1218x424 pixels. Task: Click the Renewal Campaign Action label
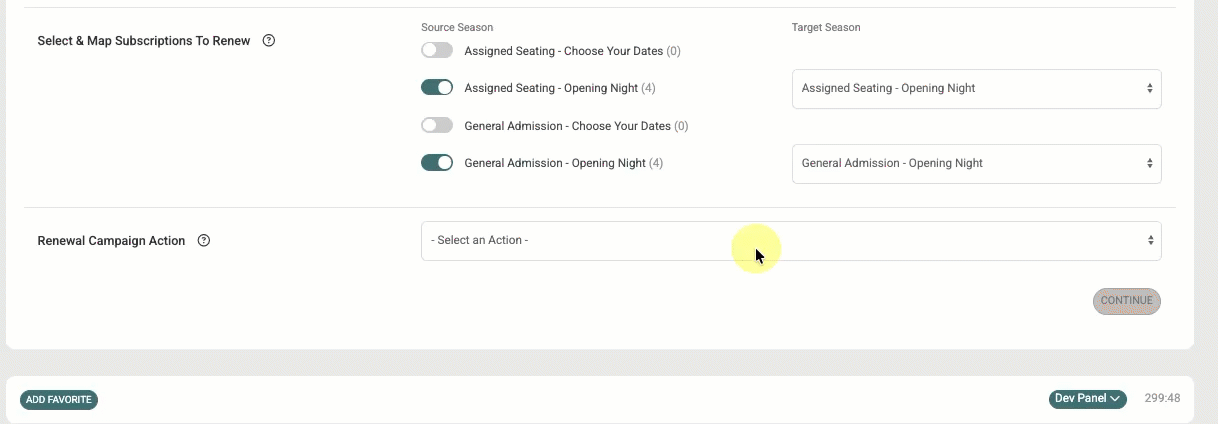click(111, 240)
